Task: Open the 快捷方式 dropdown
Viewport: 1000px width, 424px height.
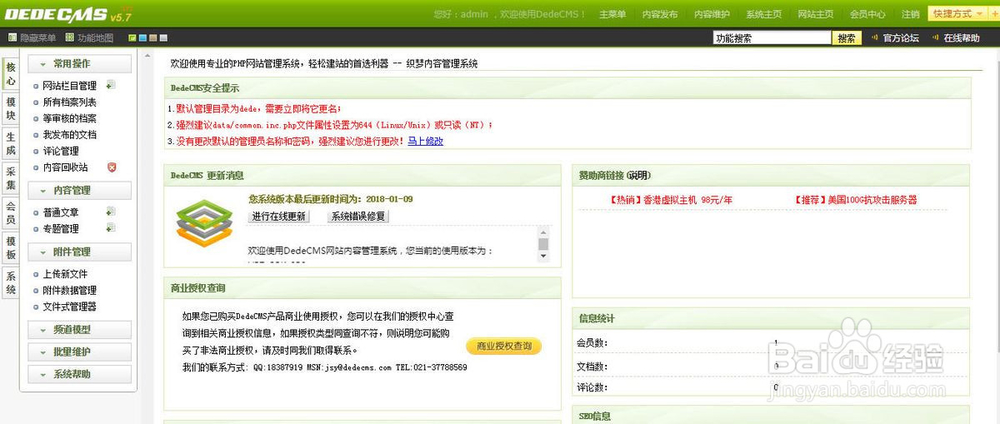Action: pyautogui.click(x=959, y=14)
